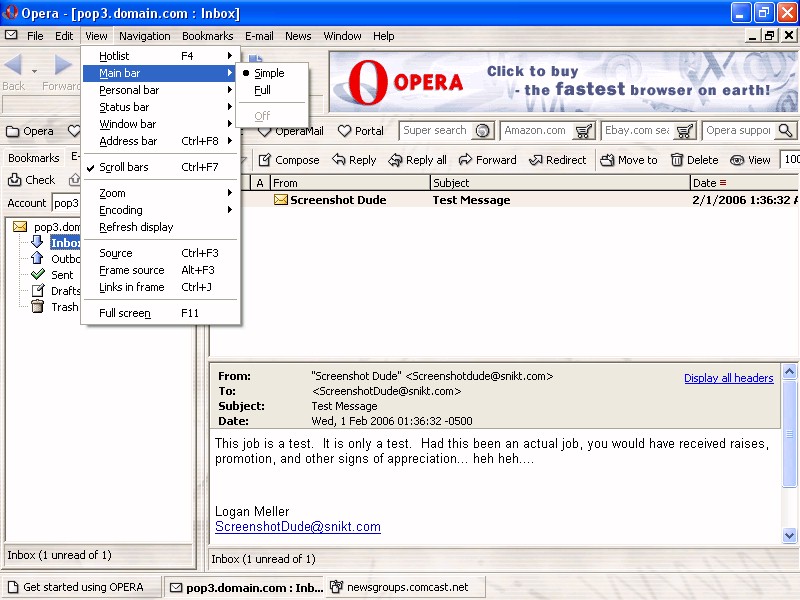
Task: Expand the Personal bar submenu
Action: (160, 90)
